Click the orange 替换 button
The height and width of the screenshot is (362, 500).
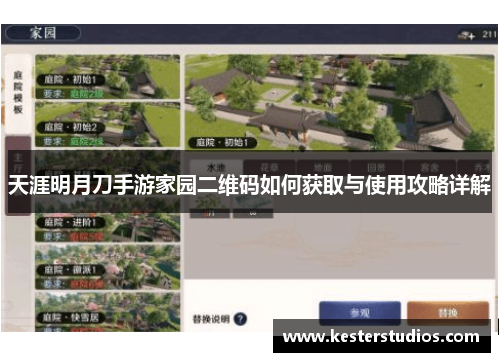click(x=448, y=313)
